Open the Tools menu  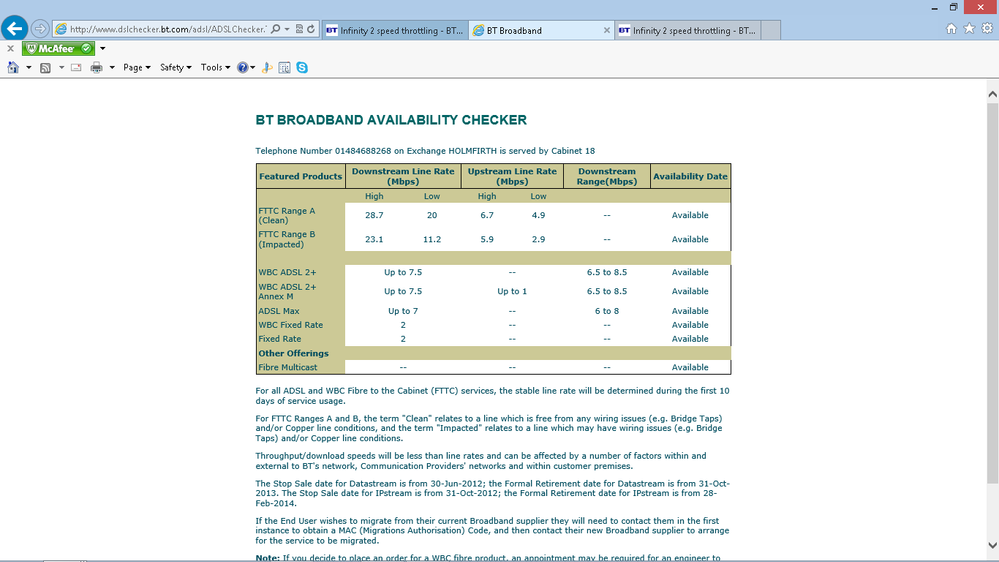[x=215, y=68]
